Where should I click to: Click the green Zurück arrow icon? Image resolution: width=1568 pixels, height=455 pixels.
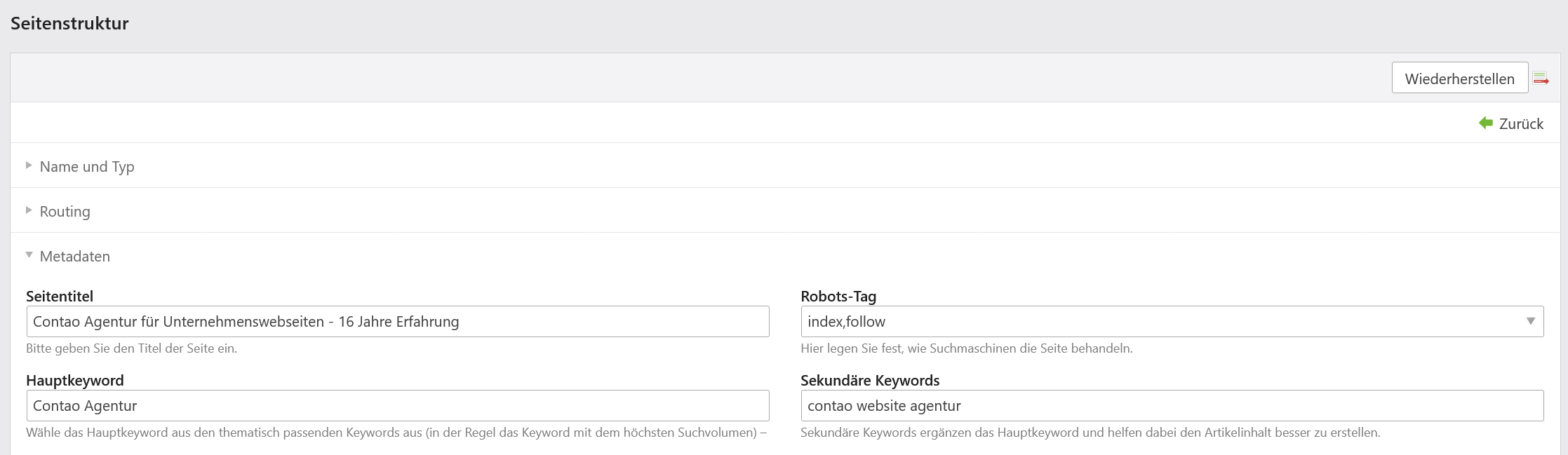pos(1486,123)
